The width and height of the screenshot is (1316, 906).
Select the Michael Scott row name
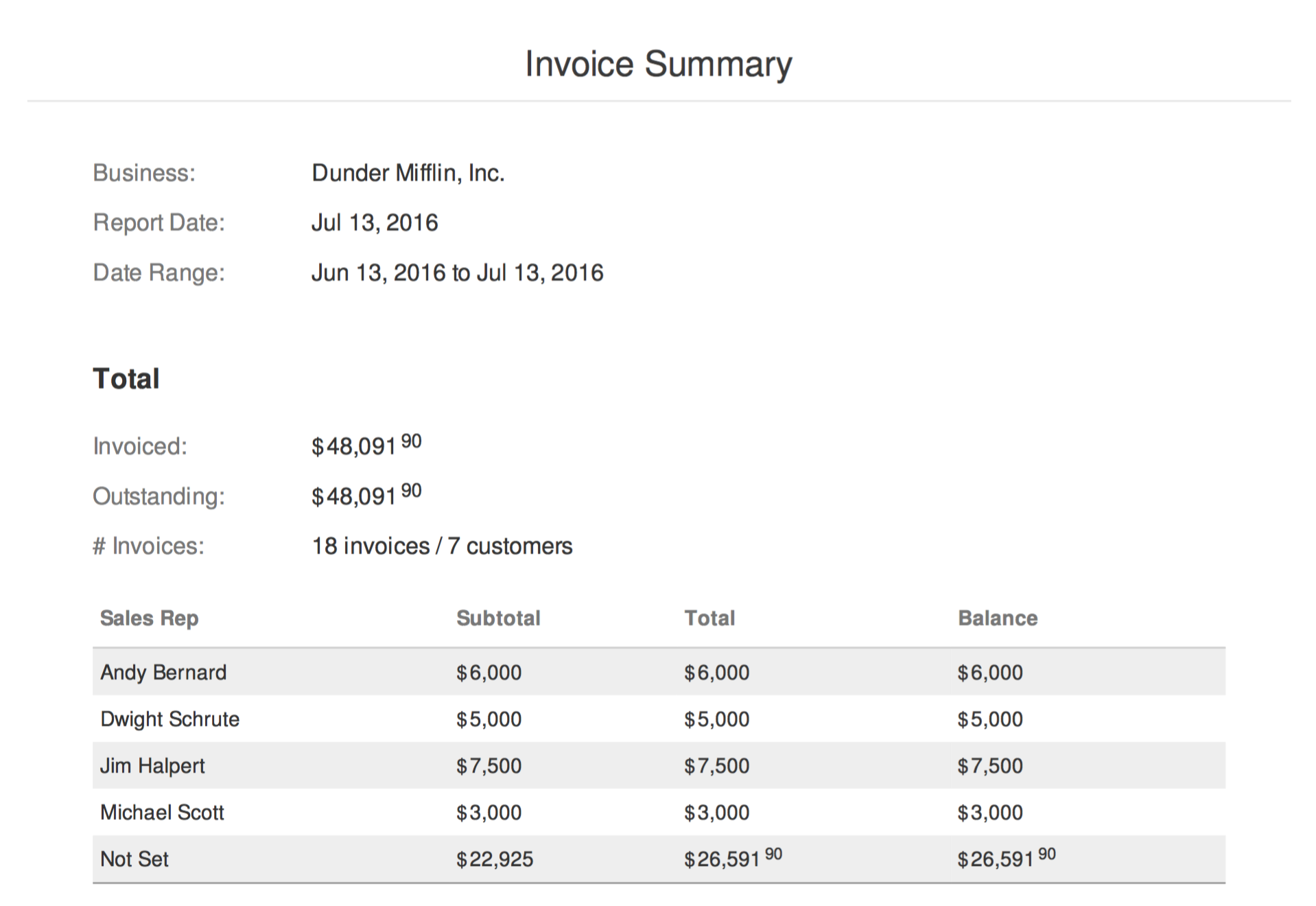tap(163, 813)
